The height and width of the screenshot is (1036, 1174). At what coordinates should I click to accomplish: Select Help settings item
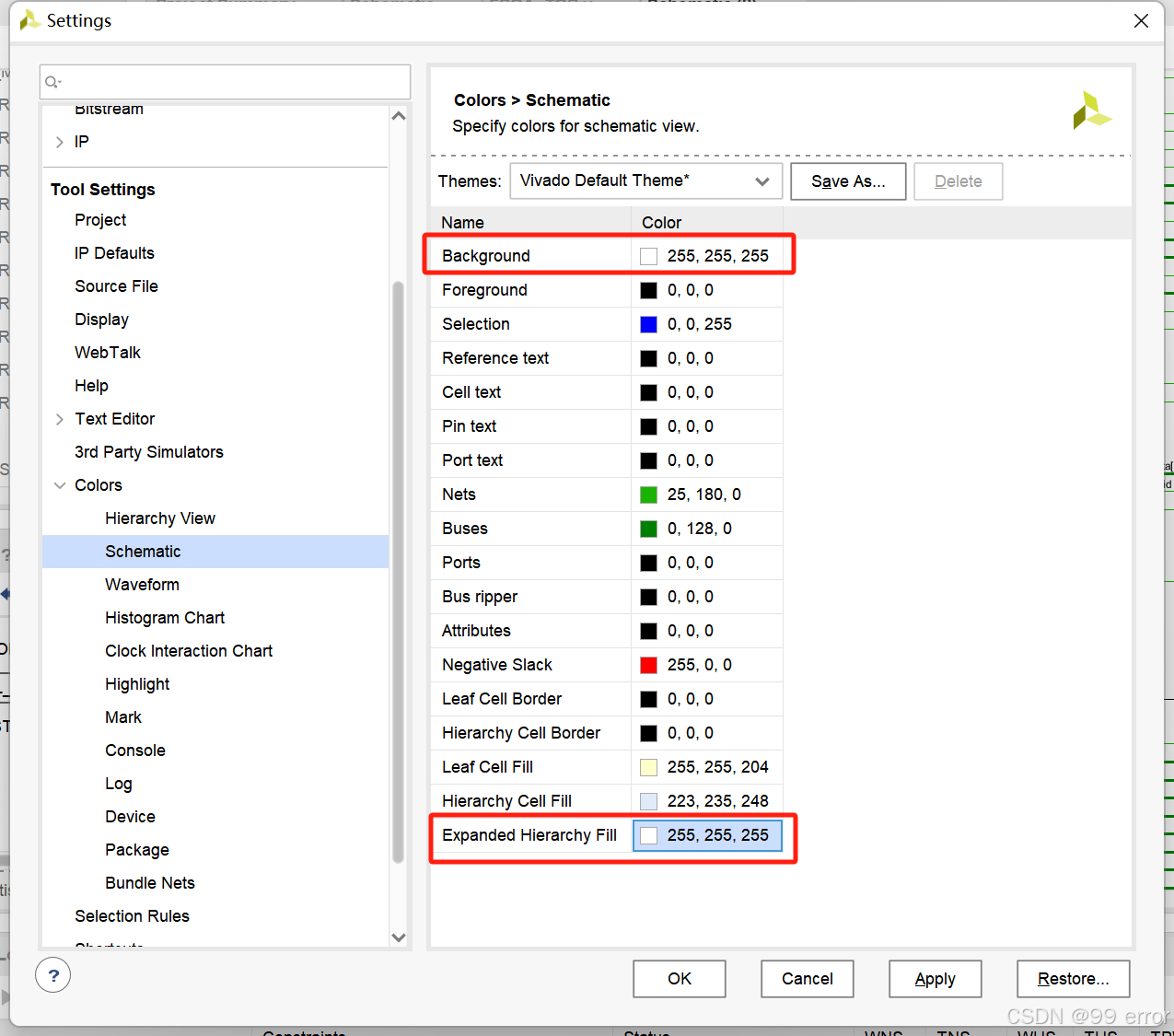91,386
